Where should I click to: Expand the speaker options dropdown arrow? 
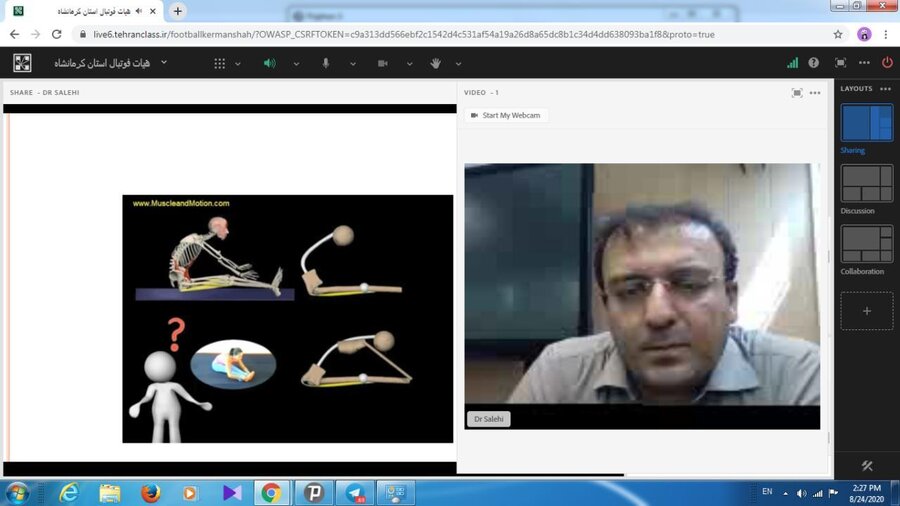(x=296, y=63)
